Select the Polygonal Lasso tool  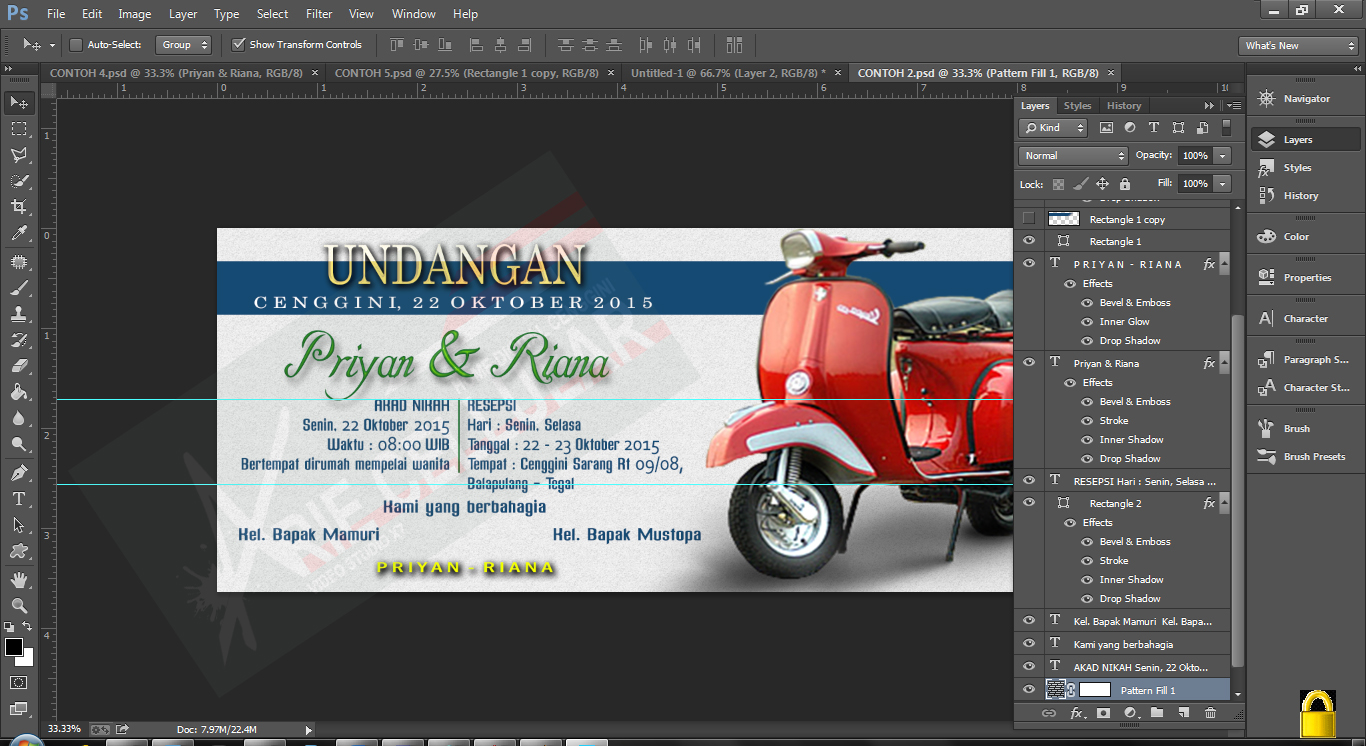tap(19, 155)
